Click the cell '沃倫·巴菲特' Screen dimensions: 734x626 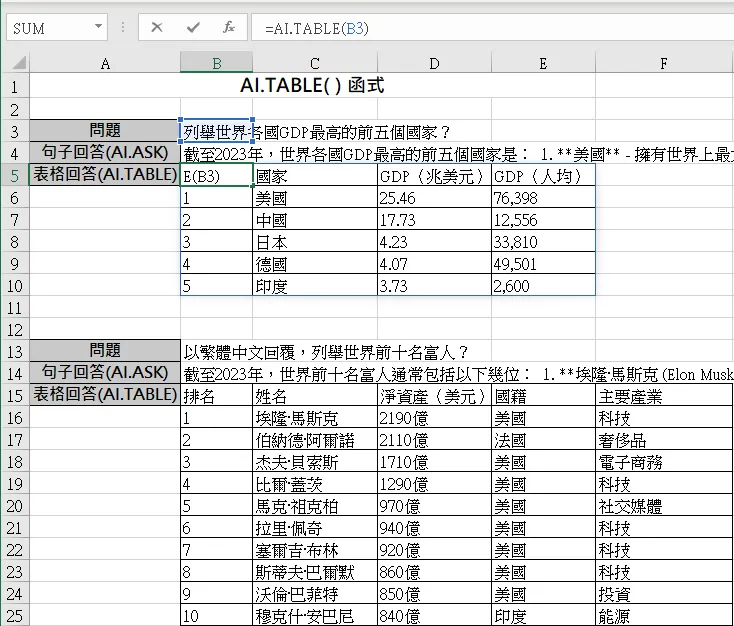coord(315,594)
